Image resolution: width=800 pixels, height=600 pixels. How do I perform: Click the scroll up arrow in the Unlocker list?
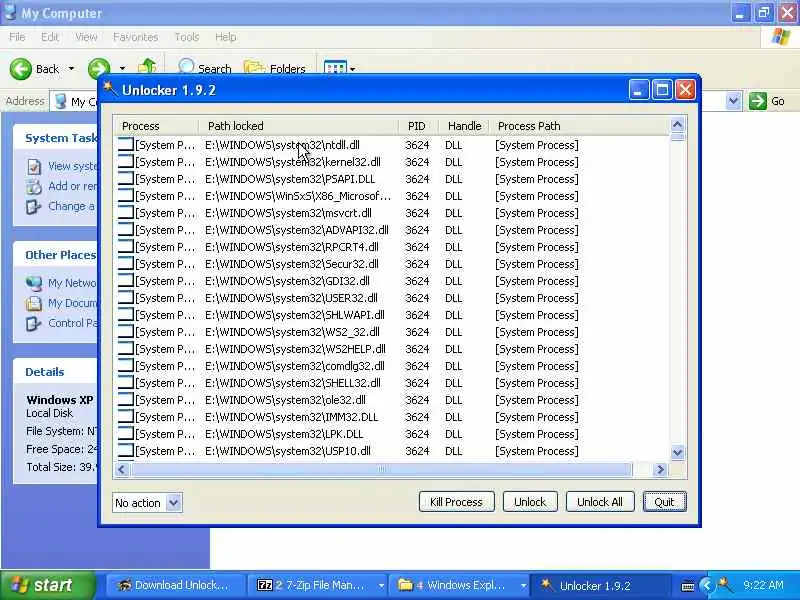pyautogui.click(x=678, y=124)
